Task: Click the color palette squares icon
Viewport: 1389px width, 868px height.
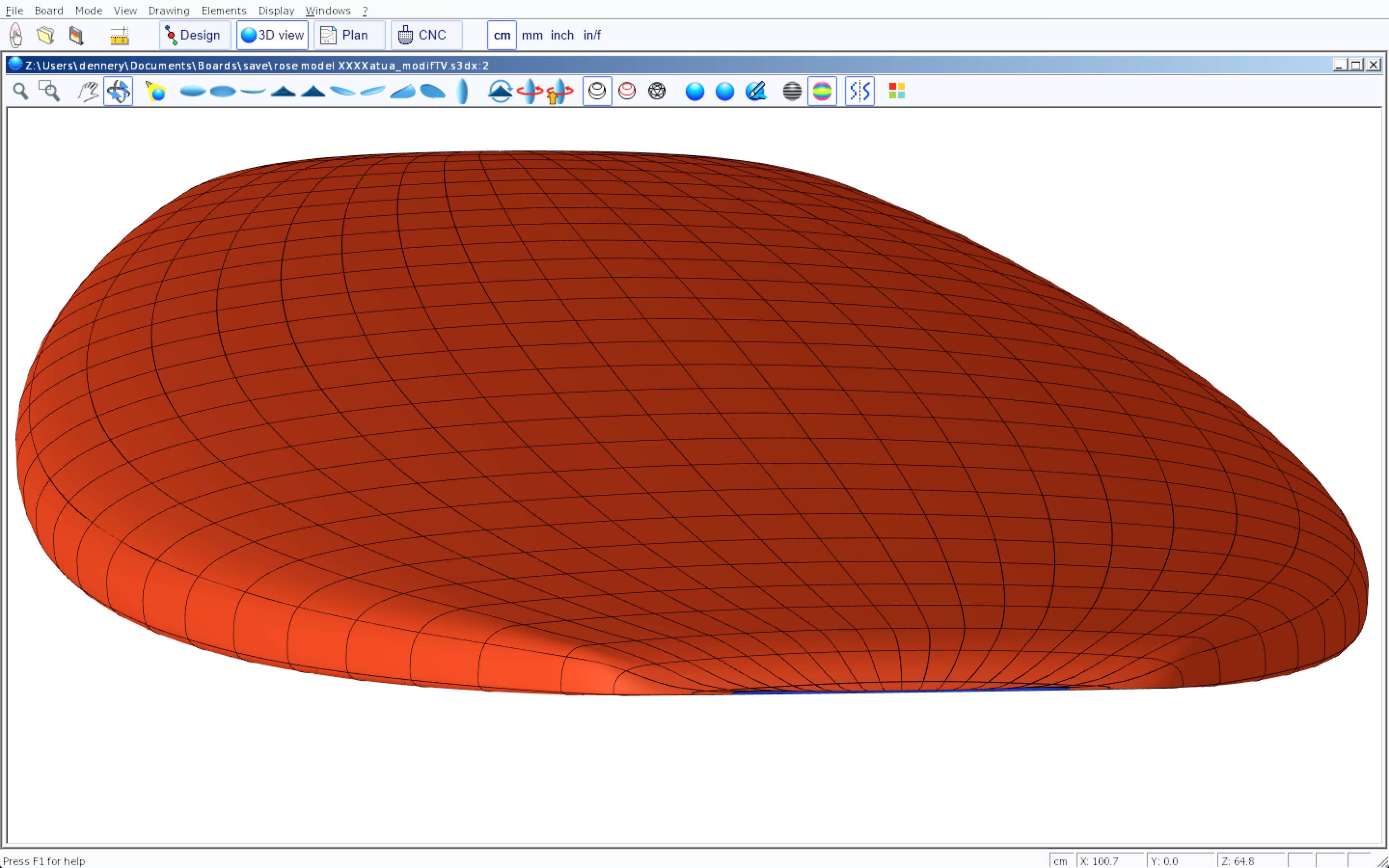Action: coord(897,91)
